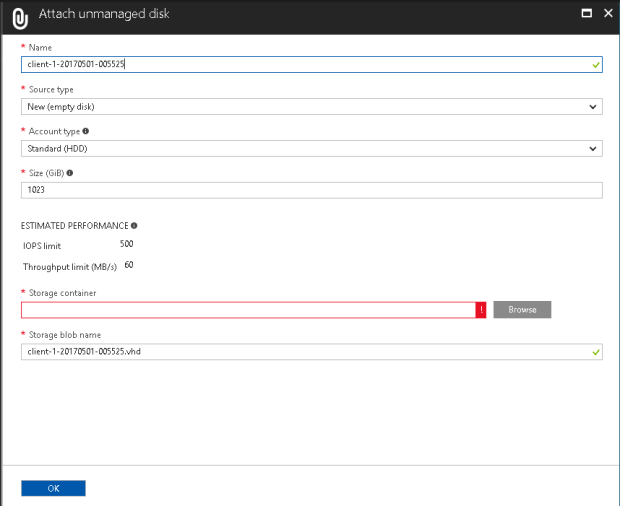The width and height of the screenshot is (620, 506).
Task: Maximize the Attach unmanaged disk blade
Action: [x=586, y=14]
